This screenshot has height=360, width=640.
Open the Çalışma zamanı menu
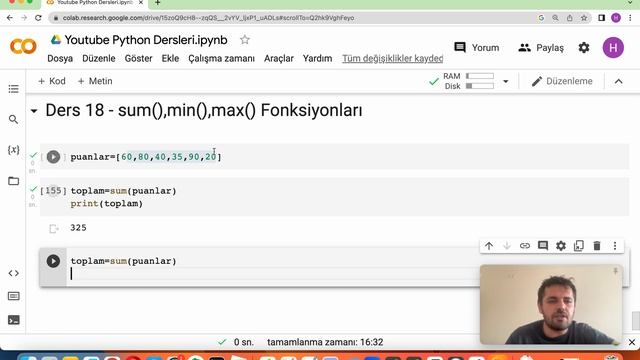pos(221,58)
